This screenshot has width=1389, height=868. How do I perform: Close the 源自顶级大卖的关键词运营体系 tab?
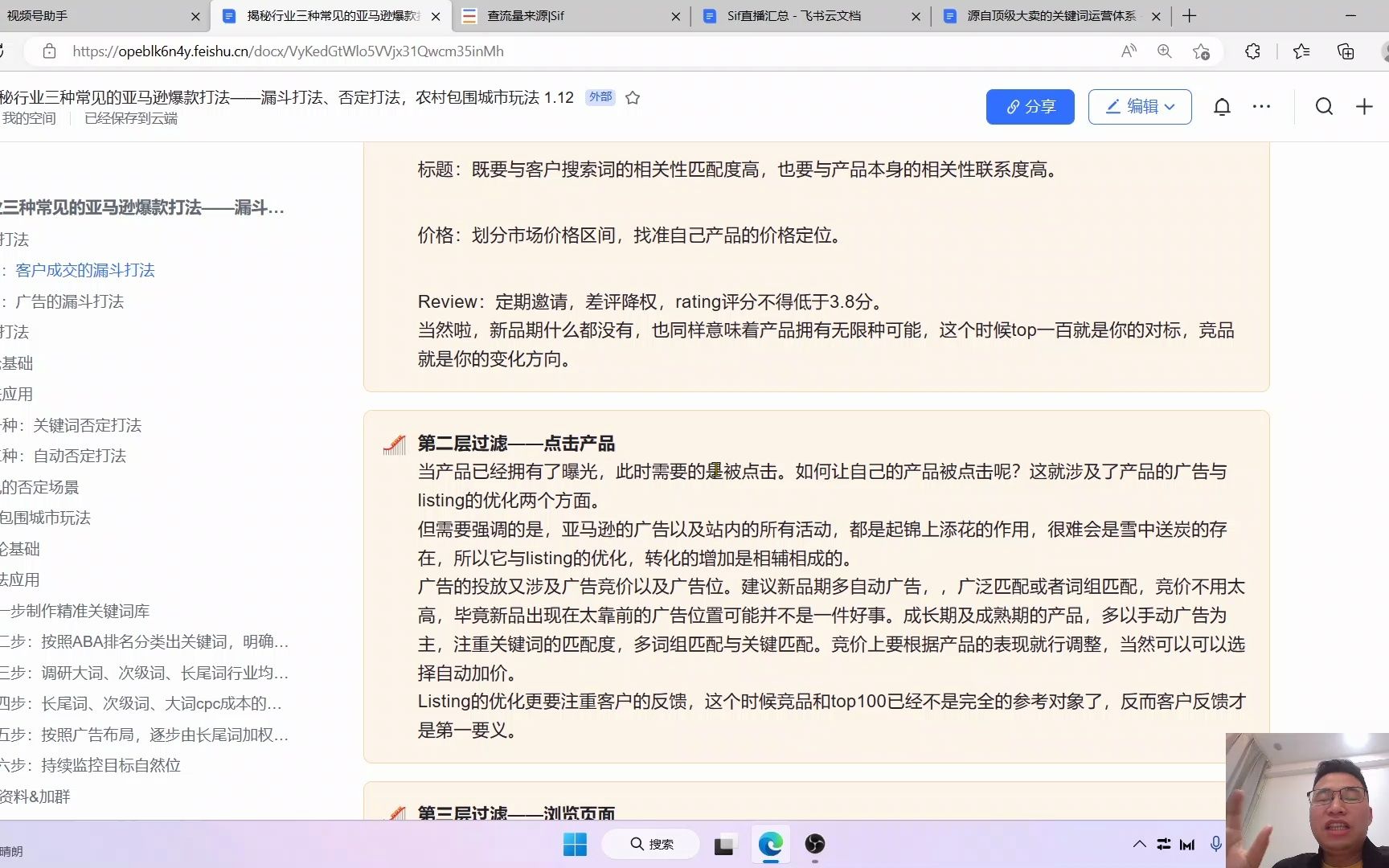(x=1156, y=16)
